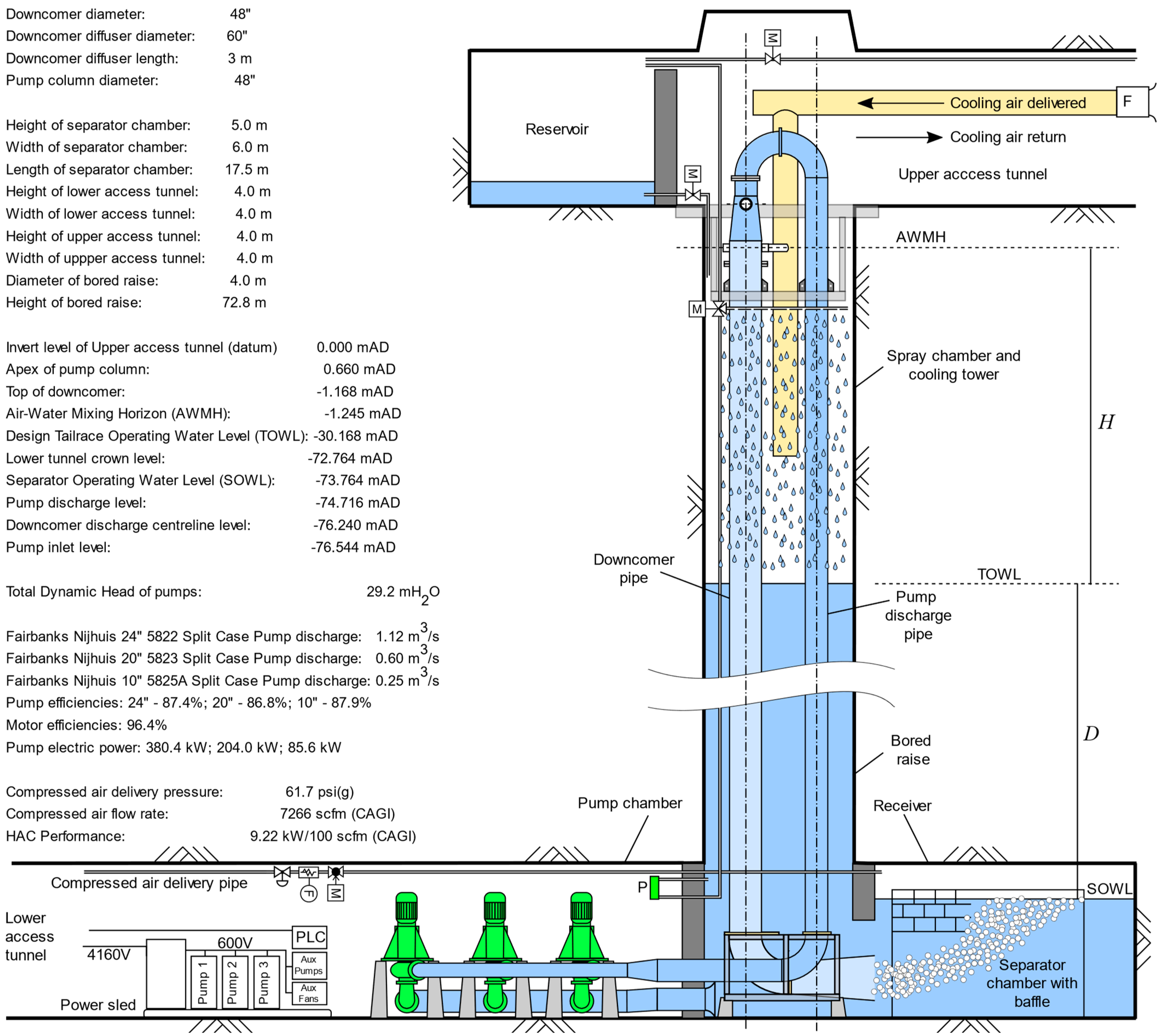Select the Aux Fans box
1163x1036 pixels.
[309, 994]
